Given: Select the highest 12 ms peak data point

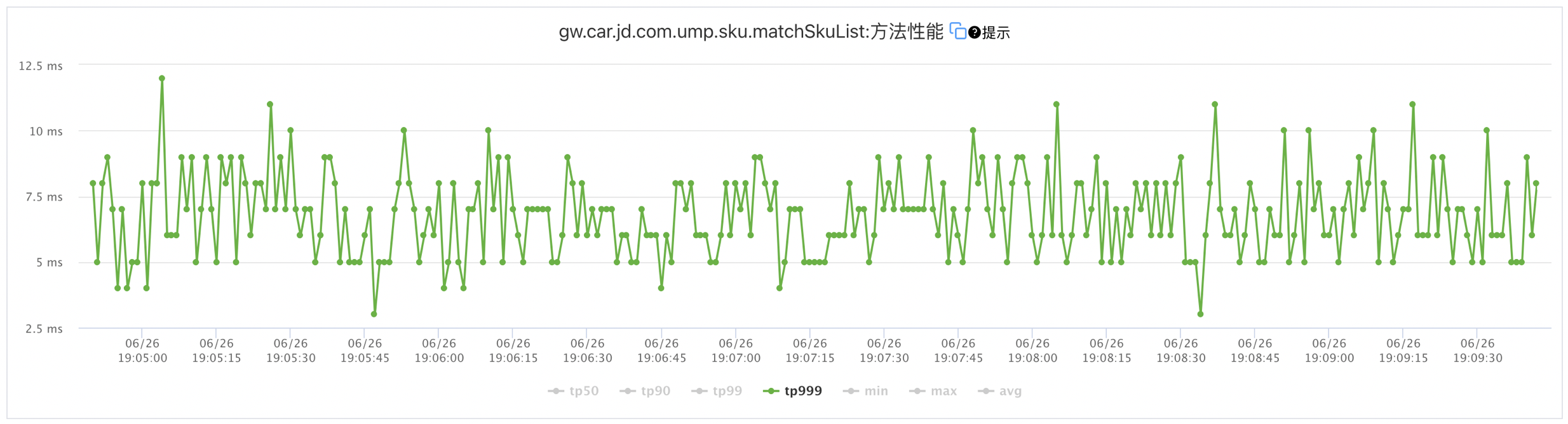Looking at the screenshot, I should 162,79.
